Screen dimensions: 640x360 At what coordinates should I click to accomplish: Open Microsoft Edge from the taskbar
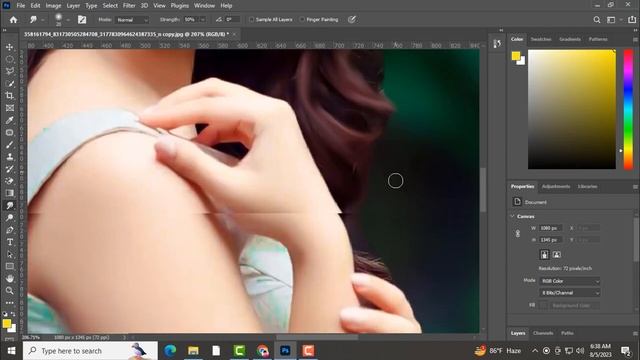(170, 351)
